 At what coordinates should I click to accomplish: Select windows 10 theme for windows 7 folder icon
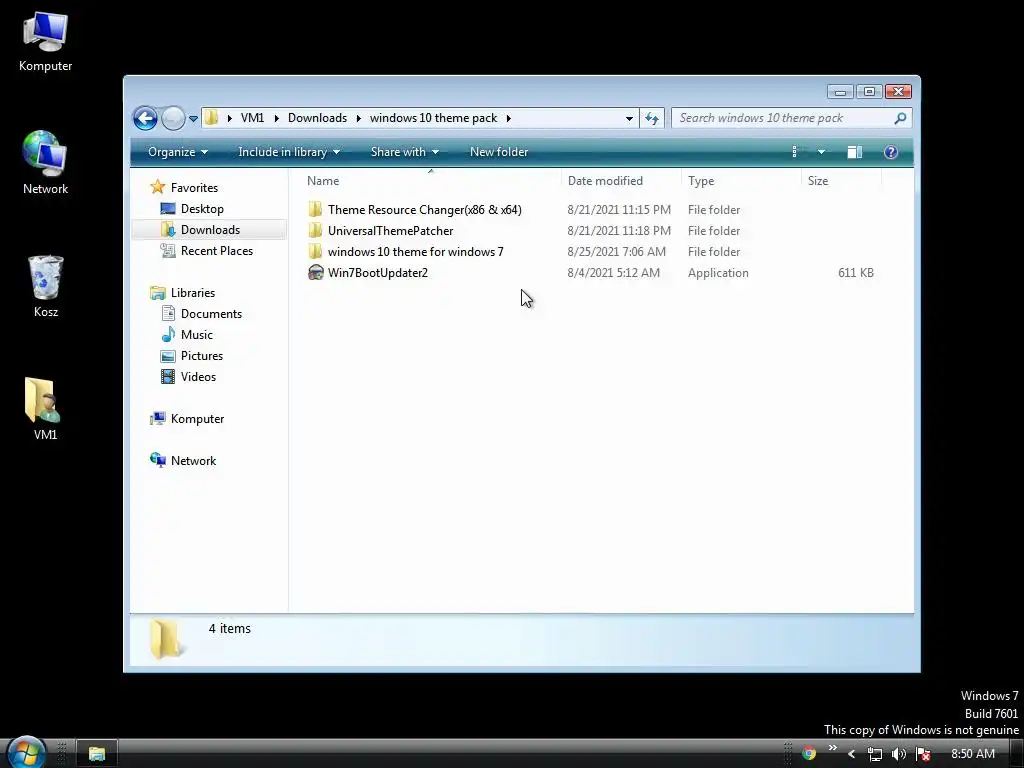pos(315,251)
